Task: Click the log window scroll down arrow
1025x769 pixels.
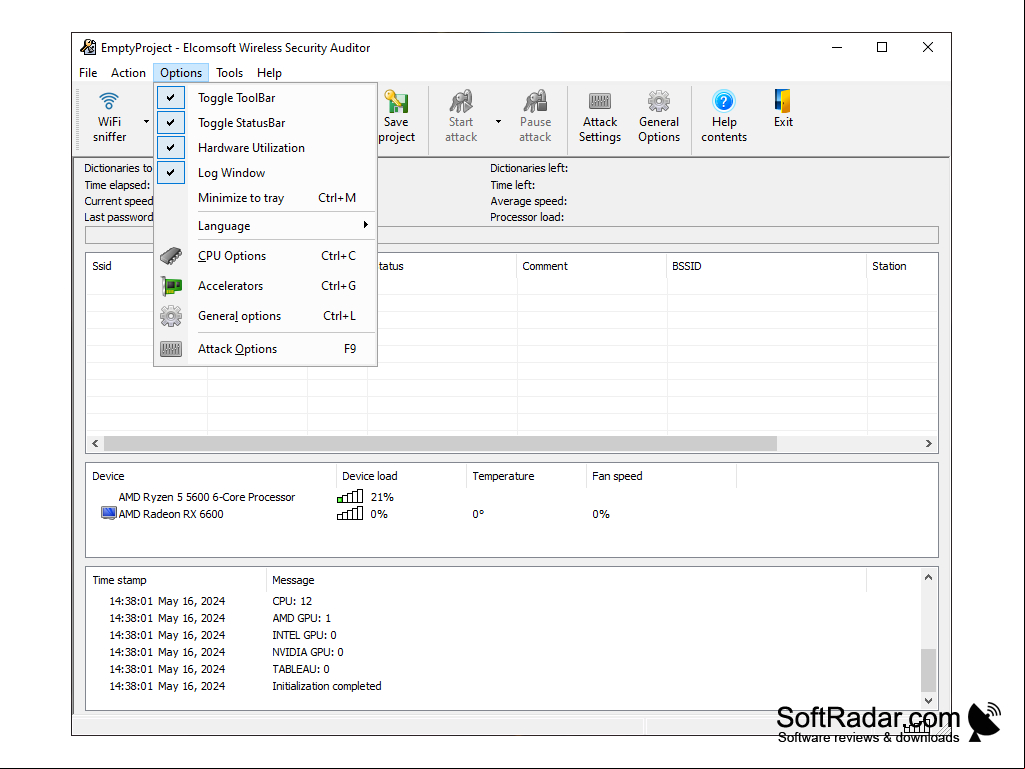Action: tap(928, 700)
